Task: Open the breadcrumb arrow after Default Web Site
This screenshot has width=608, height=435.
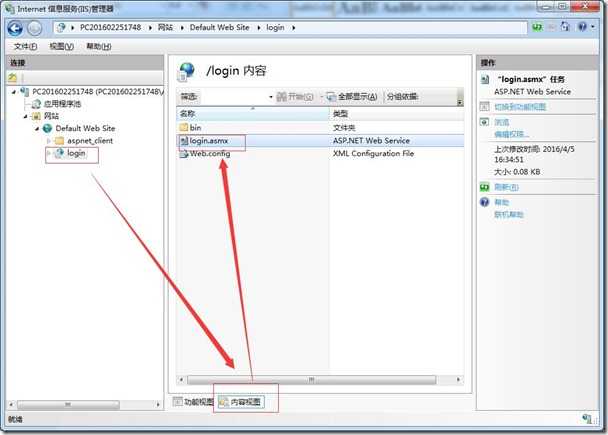Action: (259, 28)
